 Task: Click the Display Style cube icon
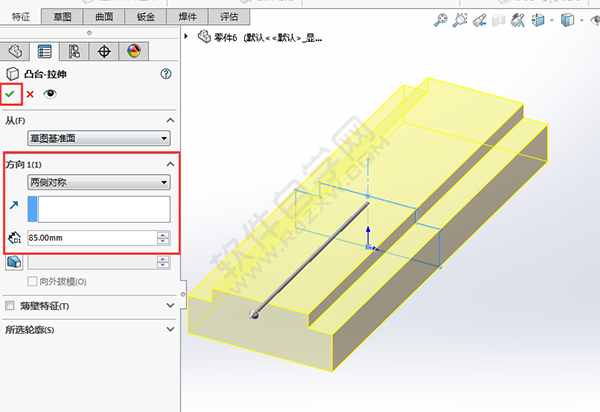point(567,20)
